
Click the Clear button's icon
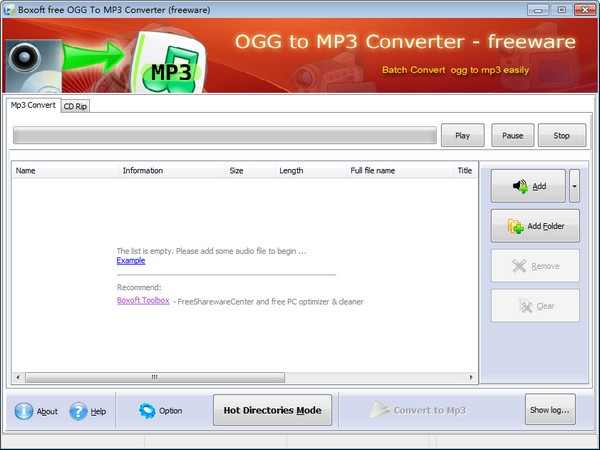point(523,306)
